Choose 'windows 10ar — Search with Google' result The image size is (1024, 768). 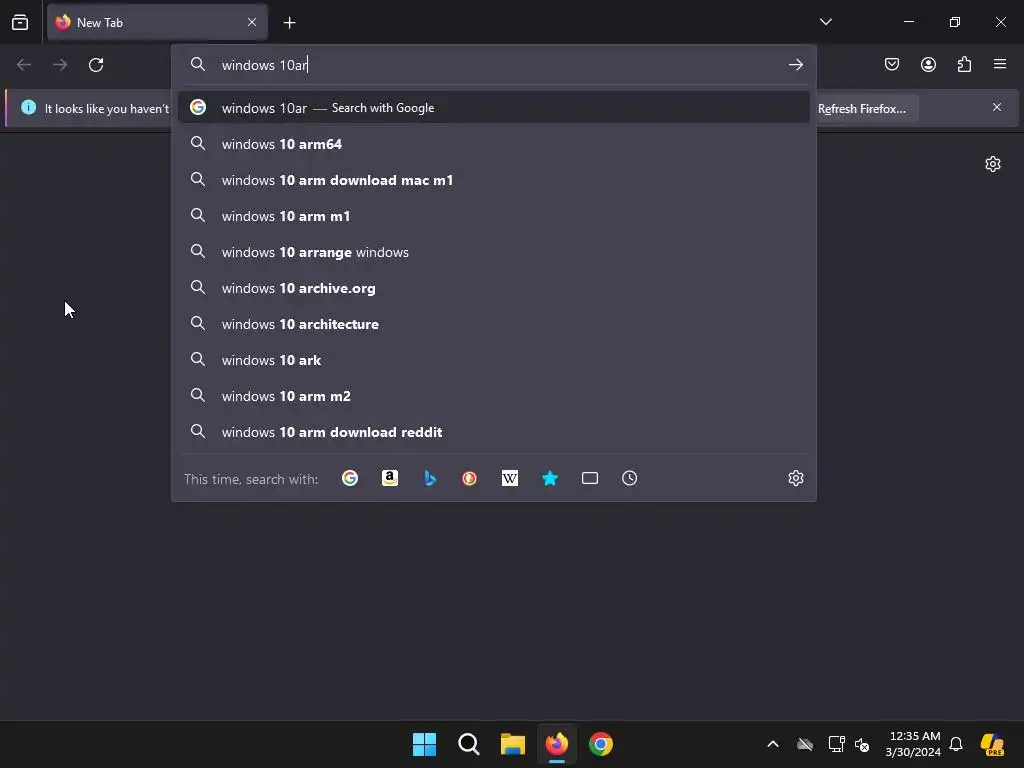coord(494,108)
